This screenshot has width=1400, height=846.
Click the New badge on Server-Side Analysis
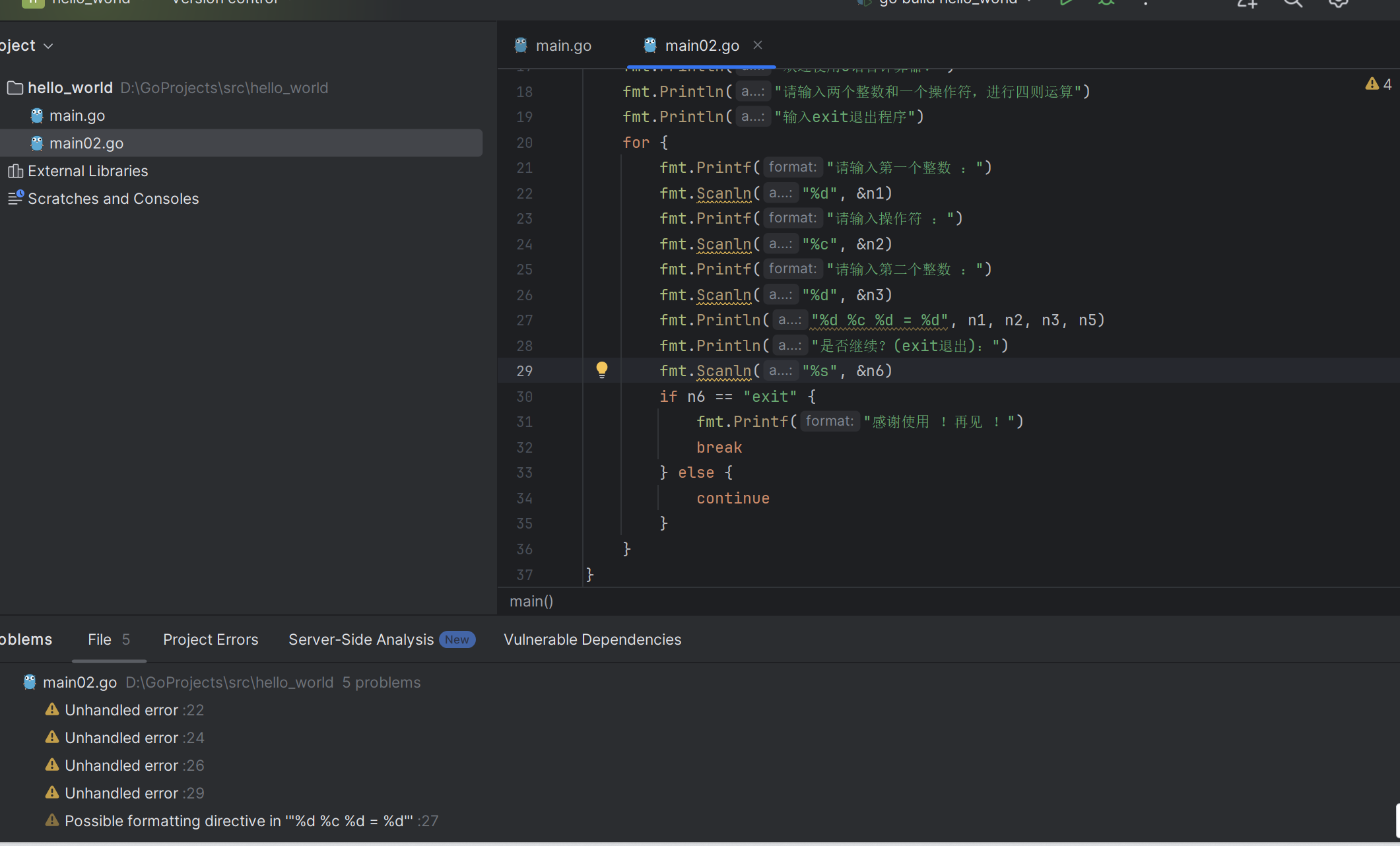(457, 639)
